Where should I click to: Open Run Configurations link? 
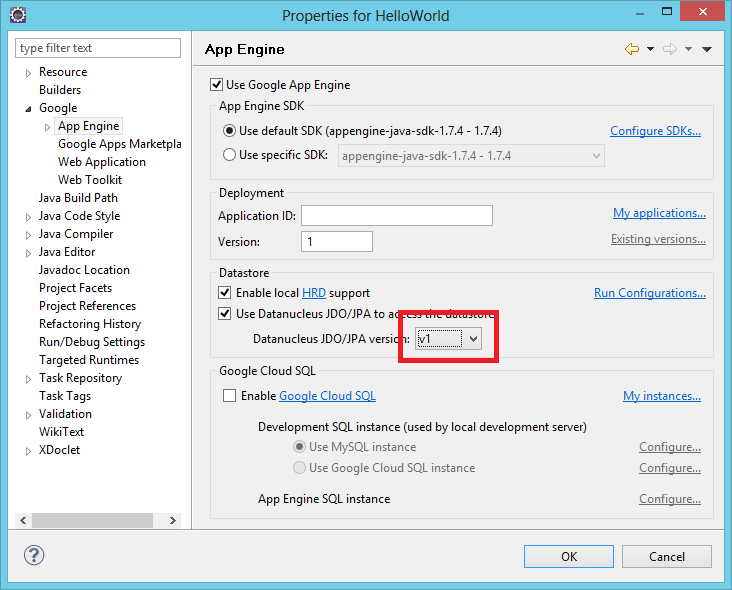[x=650, y=293]
